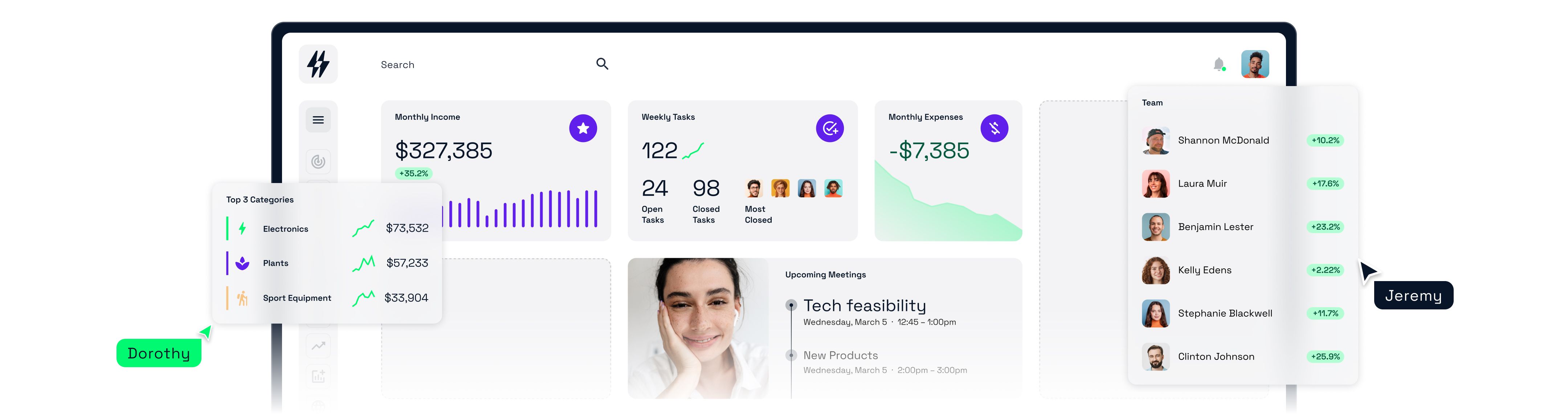Click the +23.2% badge
The height and width of the screenshot is (414, 1568).
tap(1325, 227)
